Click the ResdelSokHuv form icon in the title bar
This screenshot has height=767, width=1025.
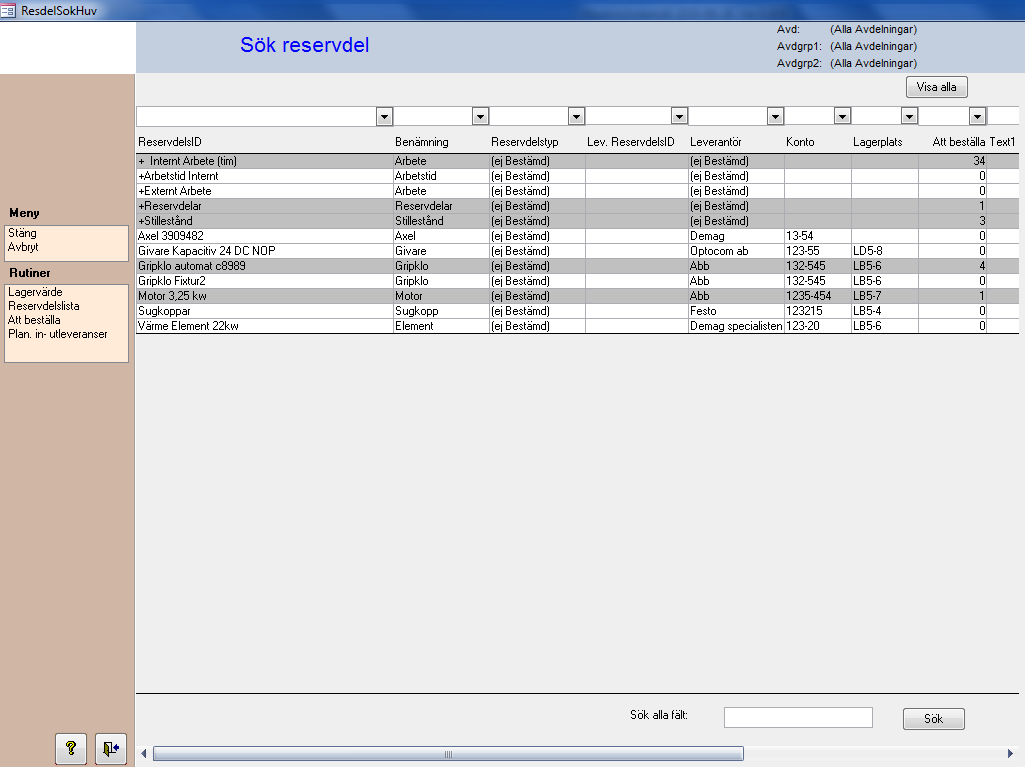point(8,10)
